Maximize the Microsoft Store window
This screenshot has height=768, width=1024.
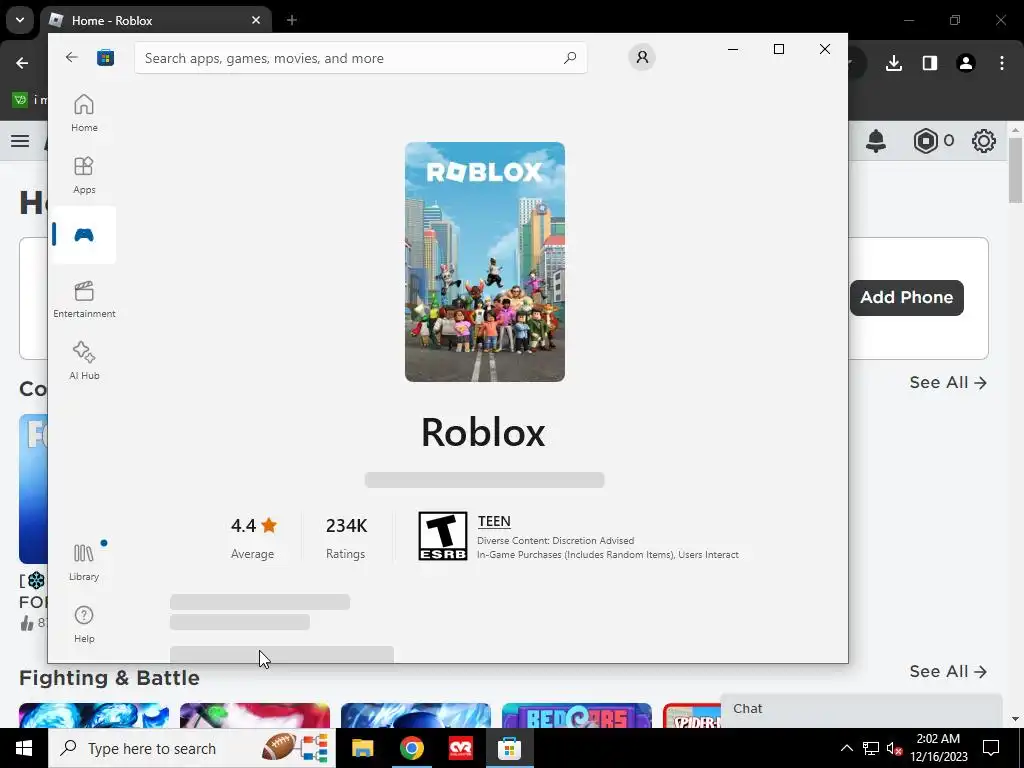tap(778, 49)
